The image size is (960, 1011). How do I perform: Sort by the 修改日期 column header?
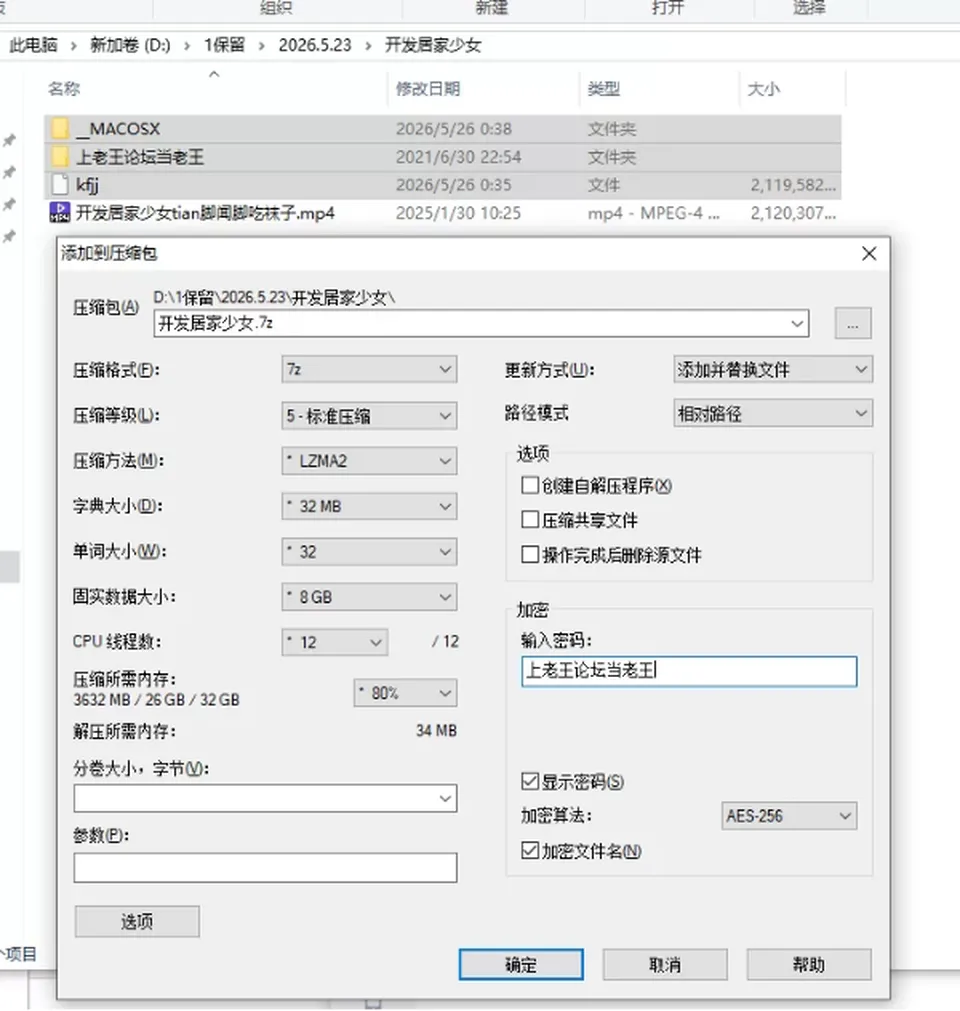click(427, 88)
